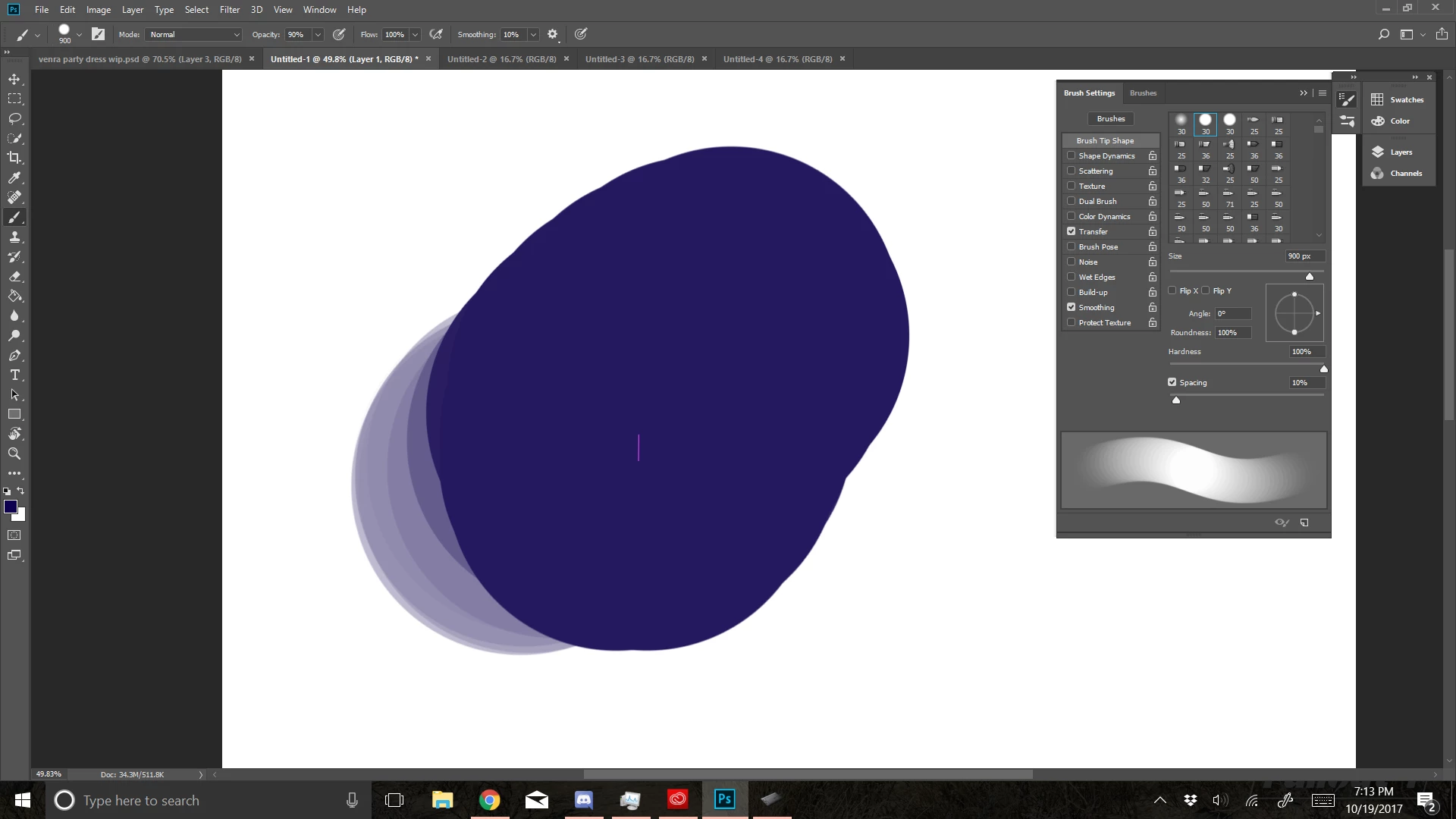Select the Zoom tool
This screenshot has height=819, width=1456.
pyautogui.click(x=14, y=453)
